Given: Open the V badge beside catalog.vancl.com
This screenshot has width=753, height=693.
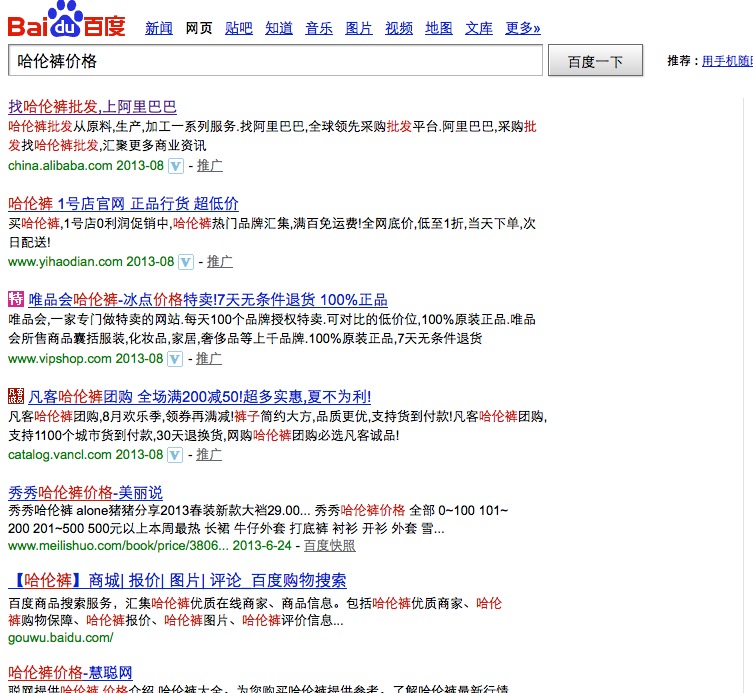Looking at the screenshot, I should 175,455.
